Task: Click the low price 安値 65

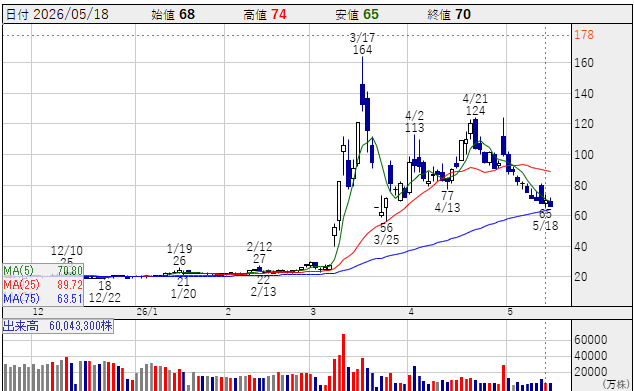Action: click(x=357, y=15)
